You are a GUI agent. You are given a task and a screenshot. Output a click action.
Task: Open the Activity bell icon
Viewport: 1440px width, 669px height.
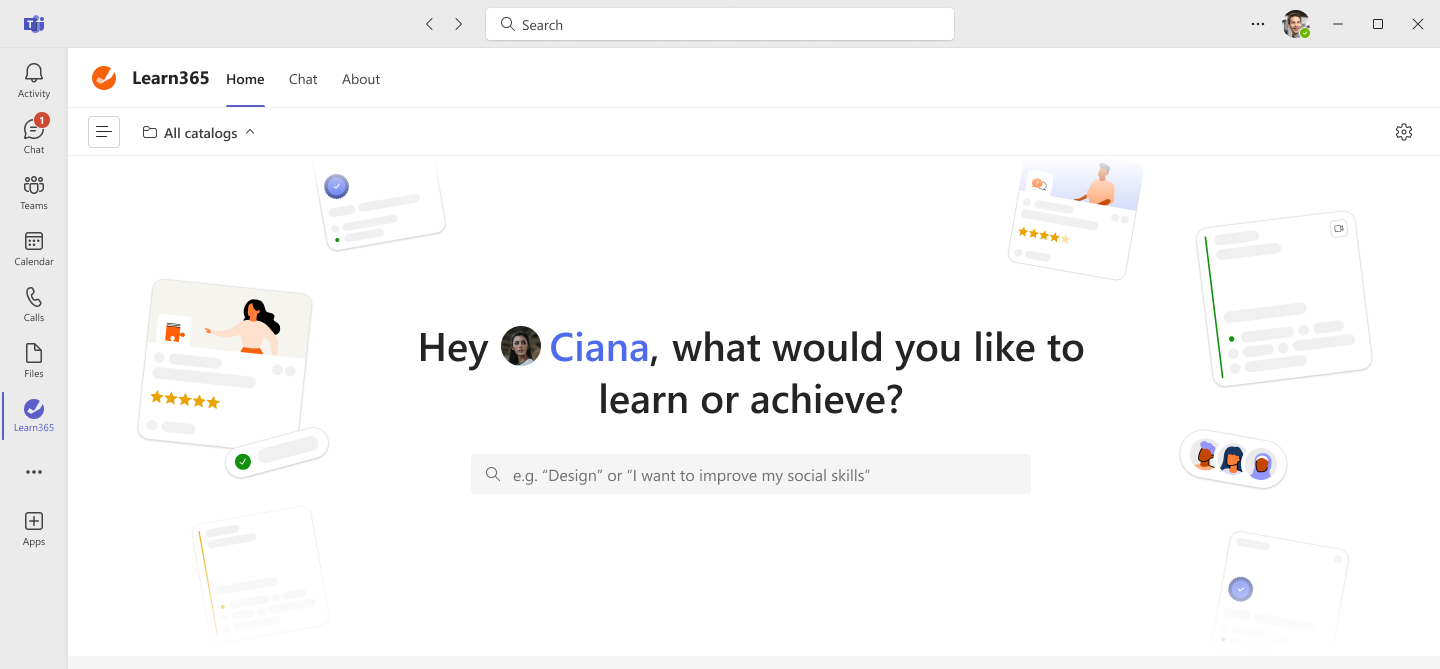click(34, 80)
